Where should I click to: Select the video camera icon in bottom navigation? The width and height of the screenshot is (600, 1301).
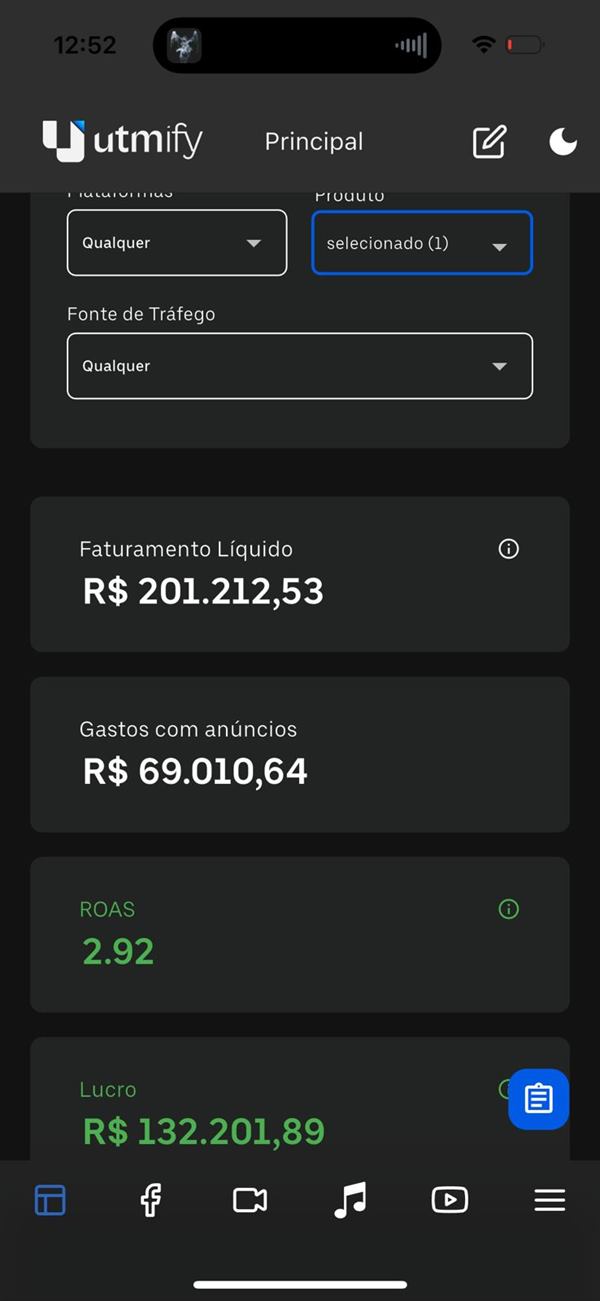[249, 1200]
